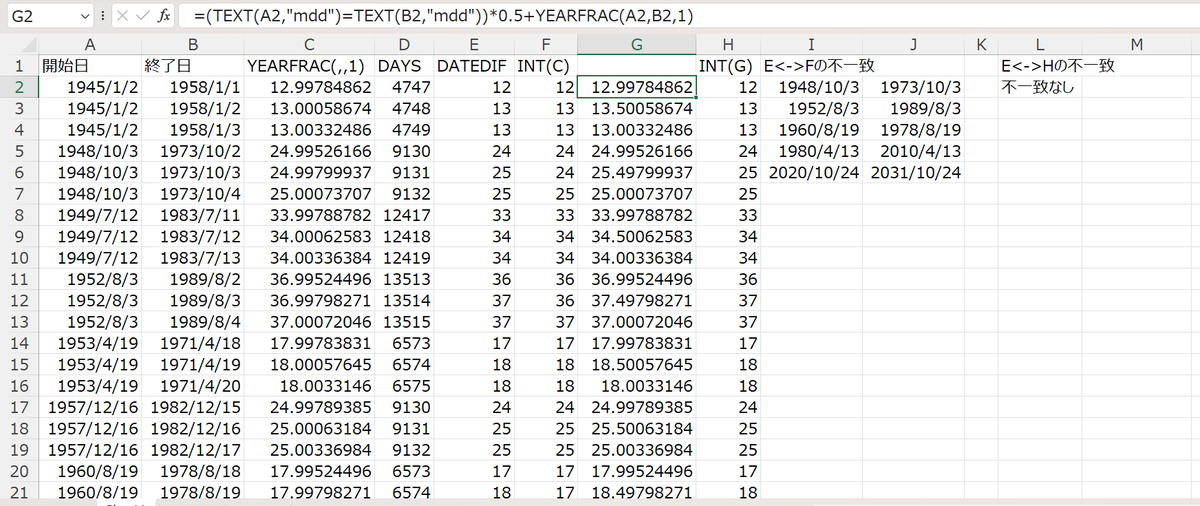Cancel formula entry with X icon

(x=120, y=16)
